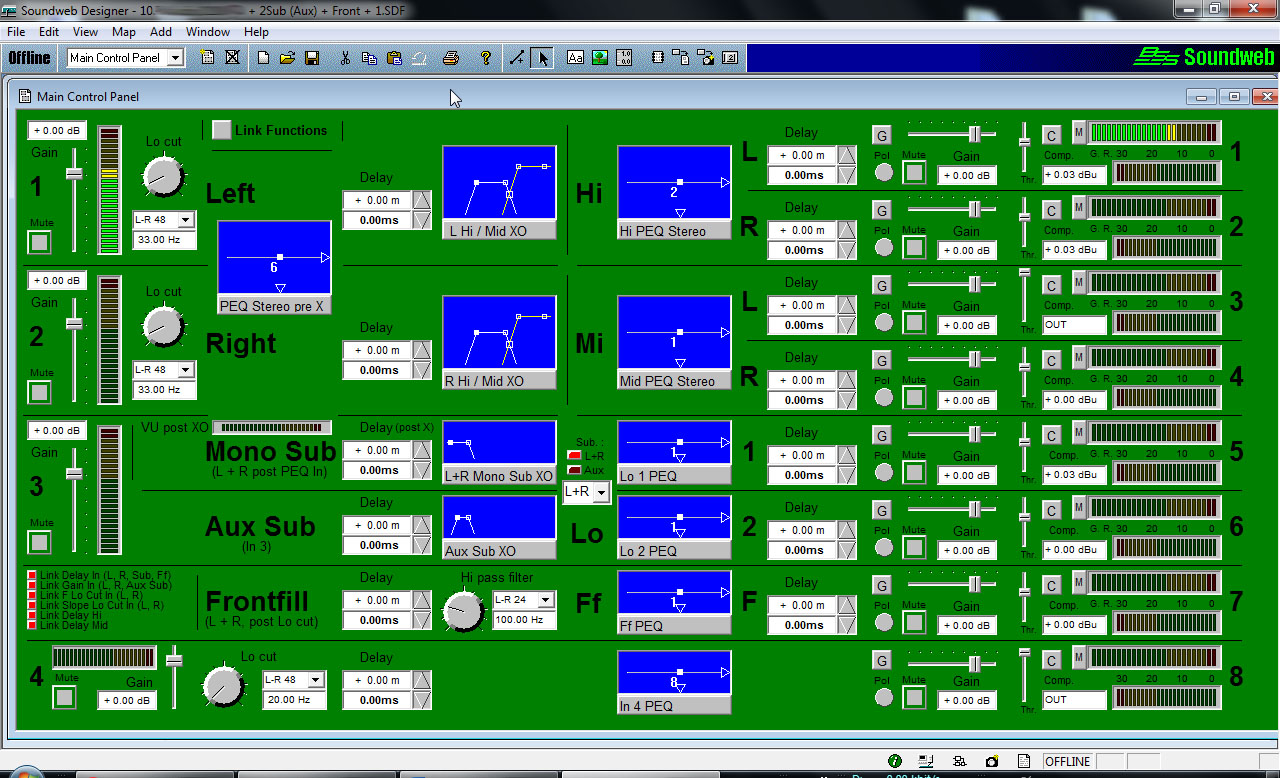Click the Open folder toolbar icon
1280x778 pixels.
pyautogui.click(x=288, y=58)
